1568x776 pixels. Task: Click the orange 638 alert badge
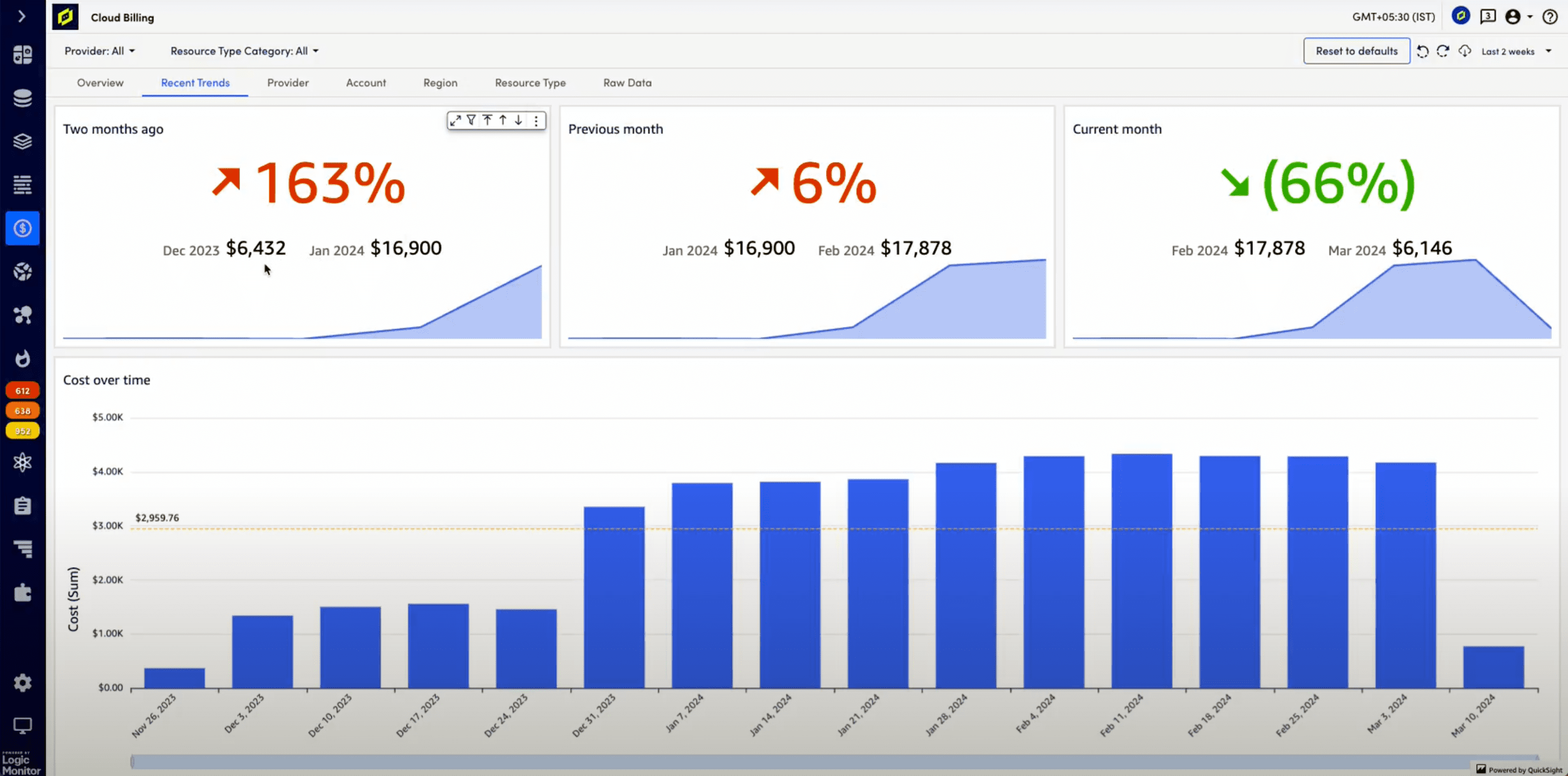22,411
